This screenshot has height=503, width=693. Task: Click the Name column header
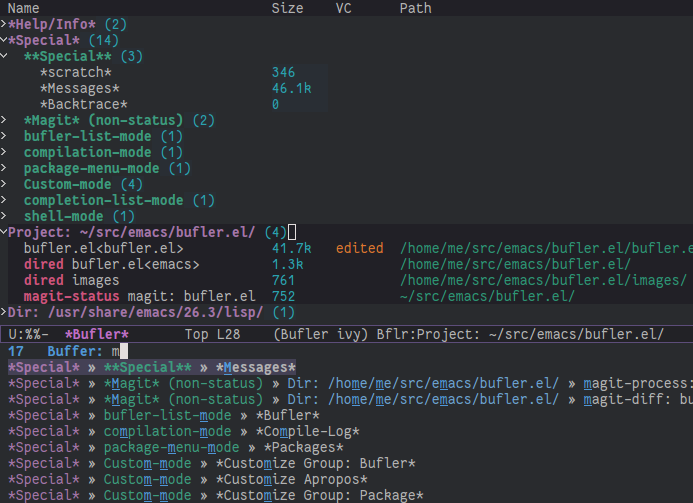(x=23, y=8)
